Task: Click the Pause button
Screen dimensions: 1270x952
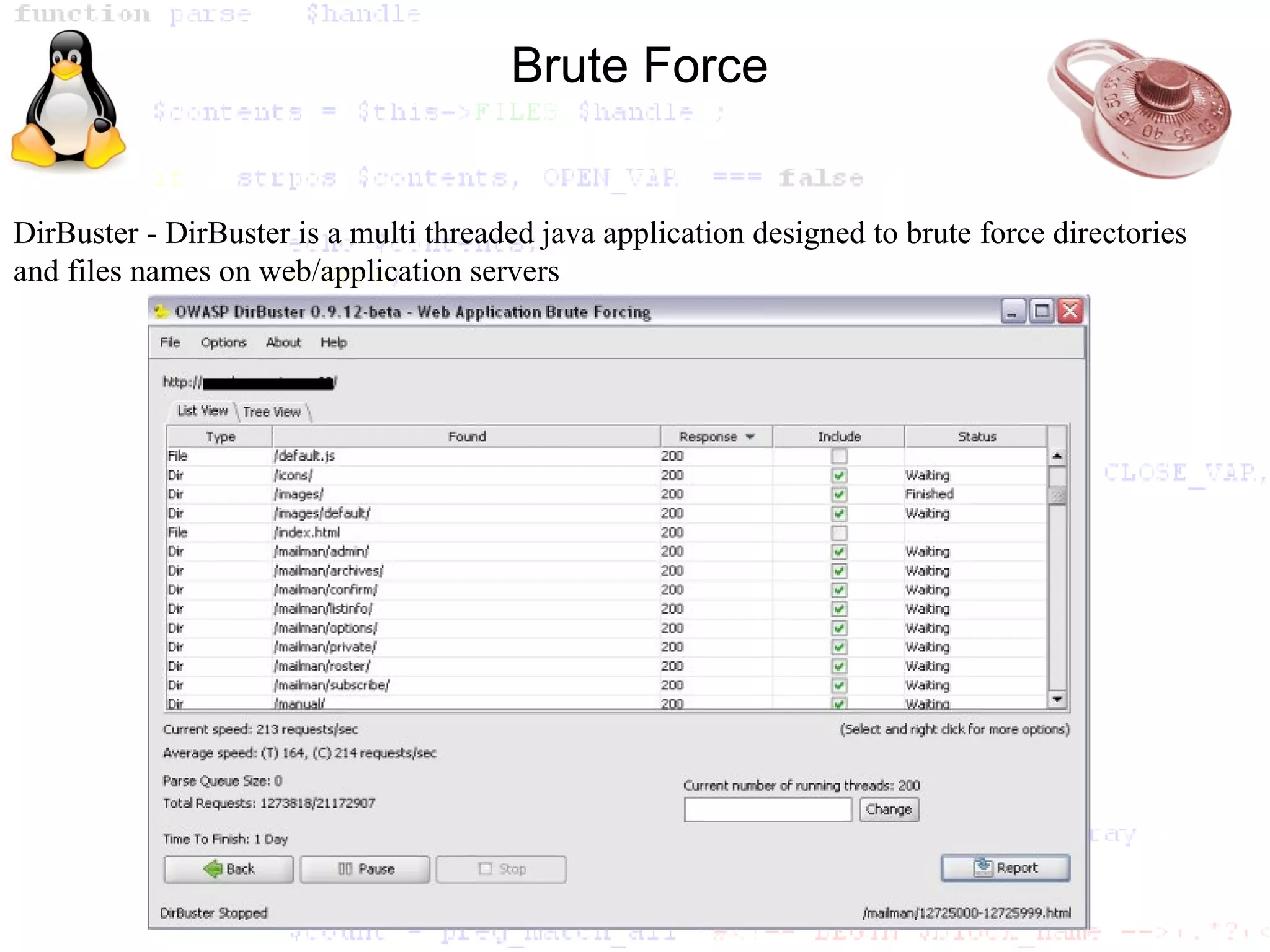Action: pyautogui.click(x=365, y=869)
